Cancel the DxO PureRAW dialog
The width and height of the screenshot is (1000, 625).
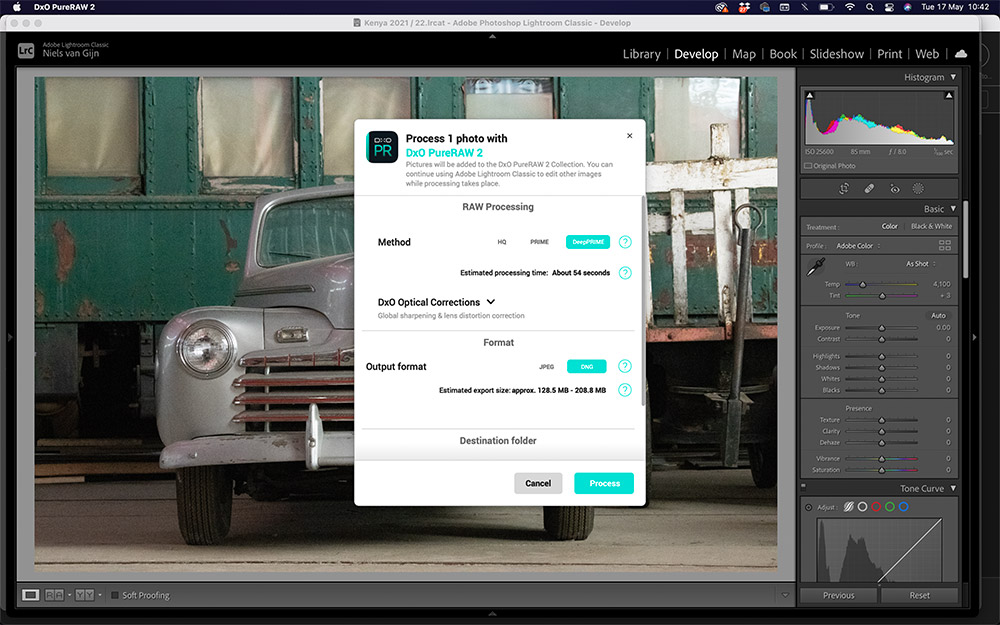(x=538, y=483)
